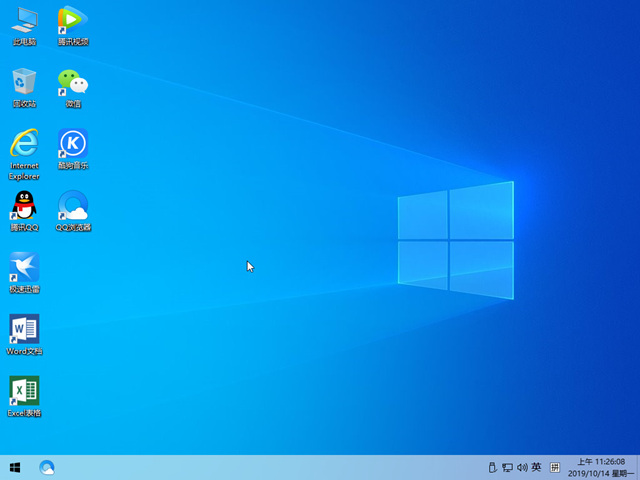Open the network status tray icon

click(507, 467)
